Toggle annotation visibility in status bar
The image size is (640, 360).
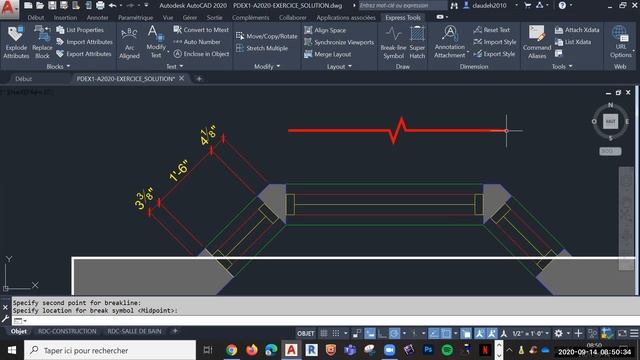point(479,333)
